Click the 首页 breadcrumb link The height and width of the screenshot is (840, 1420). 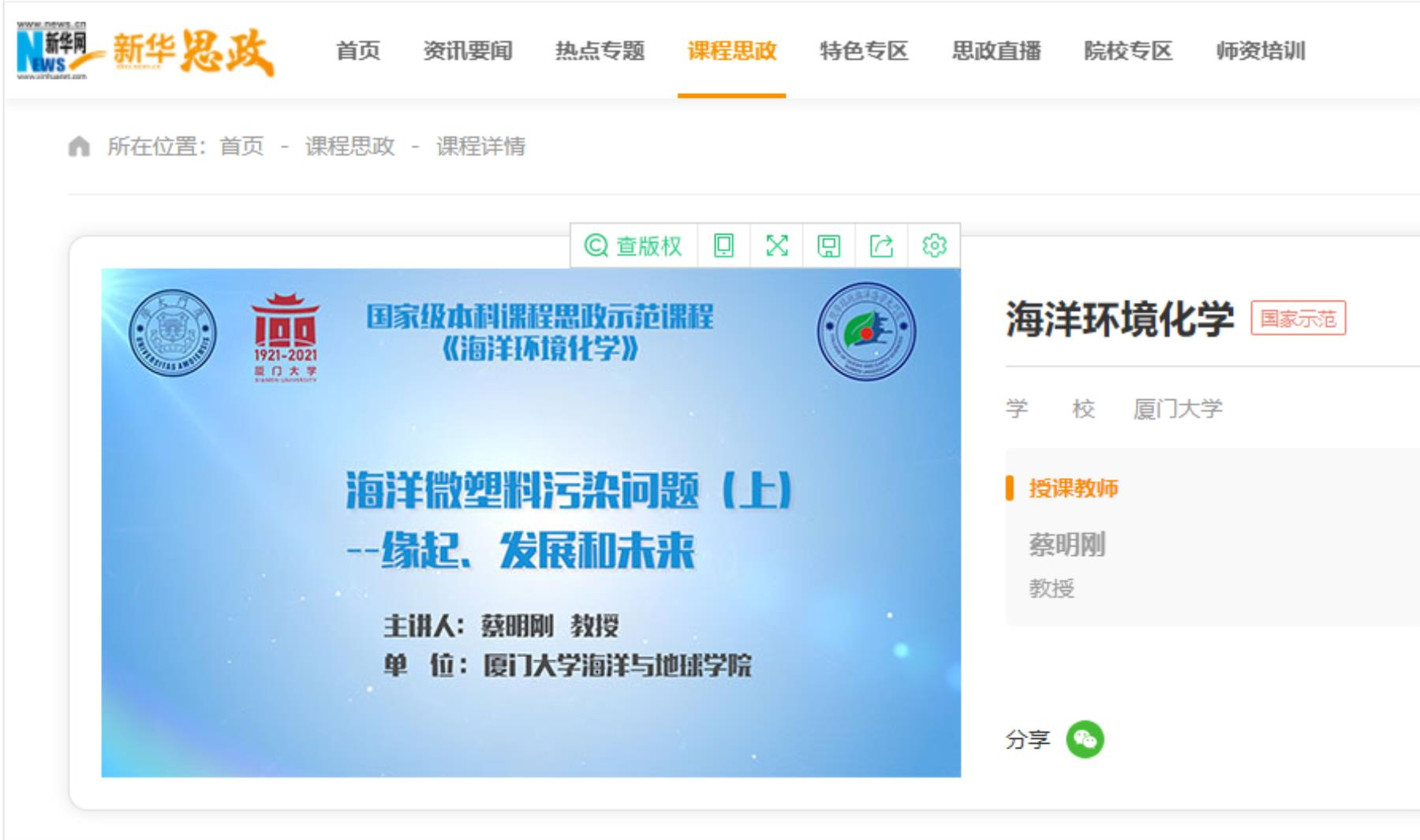click(x=241, y=147)
